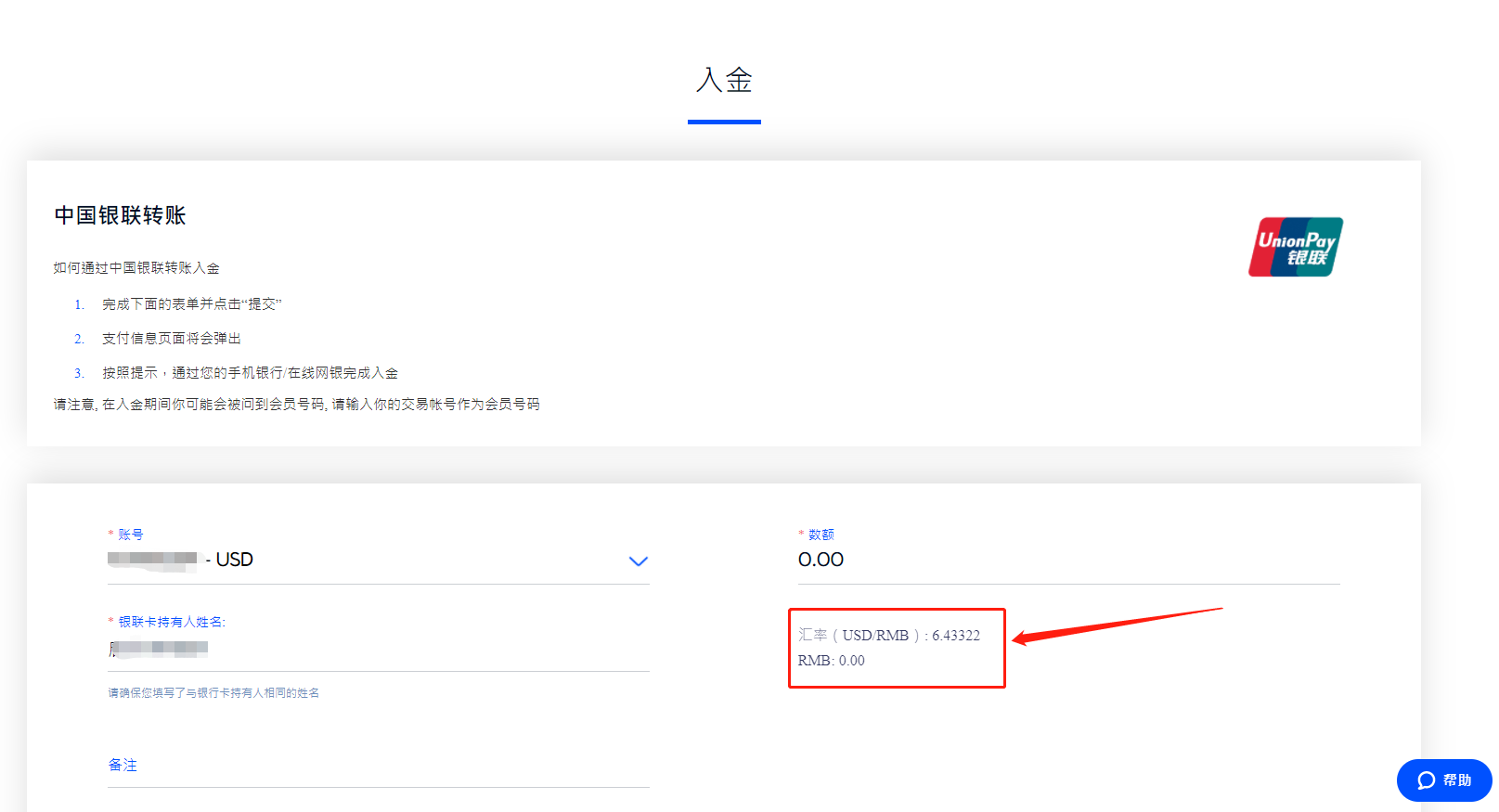Click the cardholder name hint text below field
Image resolution: width=1499 pixels, height=812 pixels.
coord(213,693)
